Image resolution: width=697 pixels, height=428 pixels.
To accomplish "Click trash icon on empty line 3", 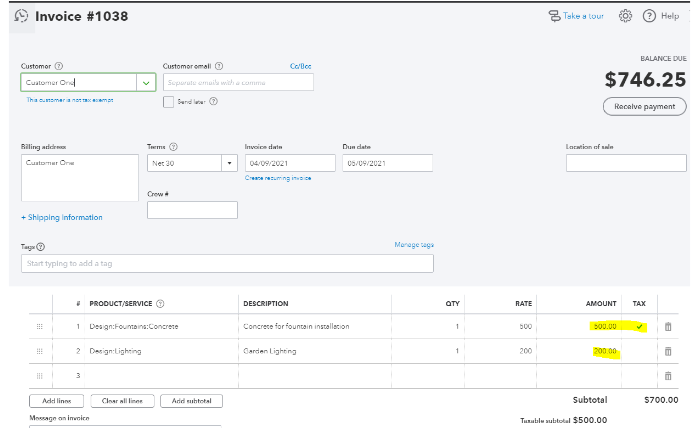I will coord(668,375).
